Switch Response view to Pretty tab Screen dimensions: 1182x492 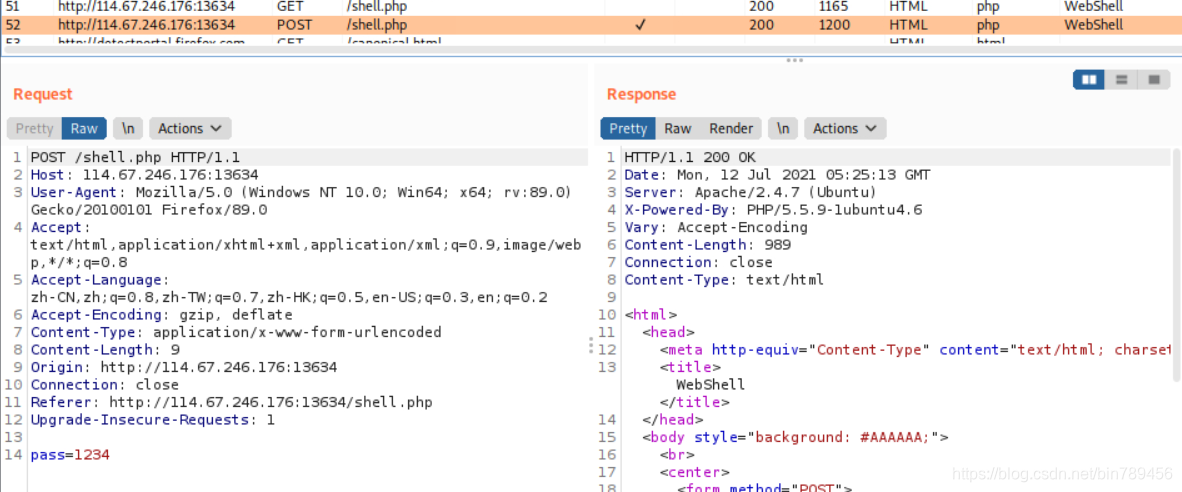click(x=628, y=128)
